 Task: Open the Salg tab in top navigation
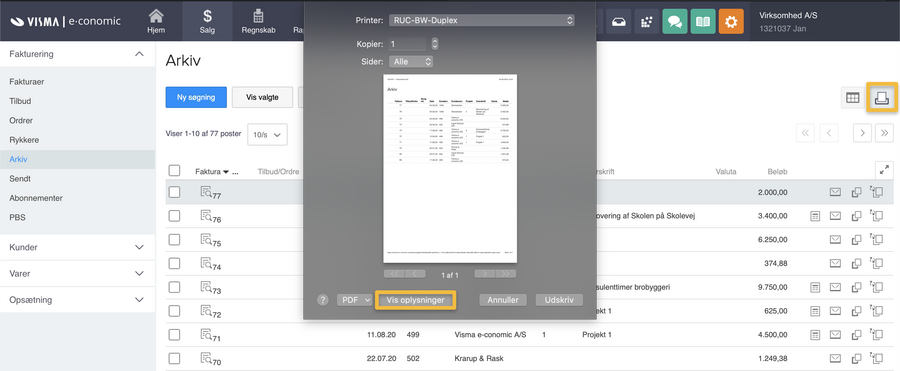pyautogui.click(x=207, y=21)
